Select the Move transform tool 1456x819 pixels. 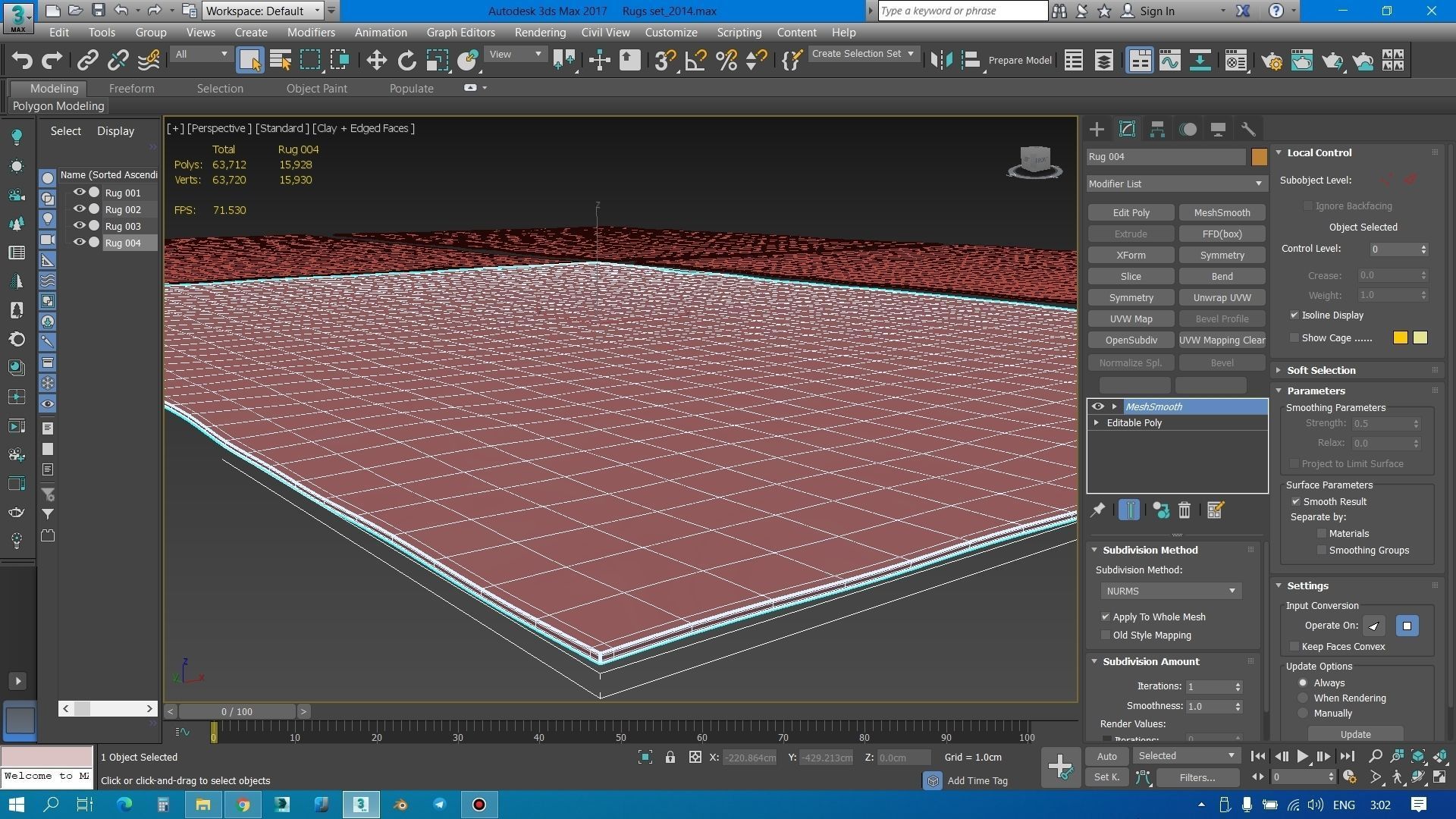click(x=376, y=61)
